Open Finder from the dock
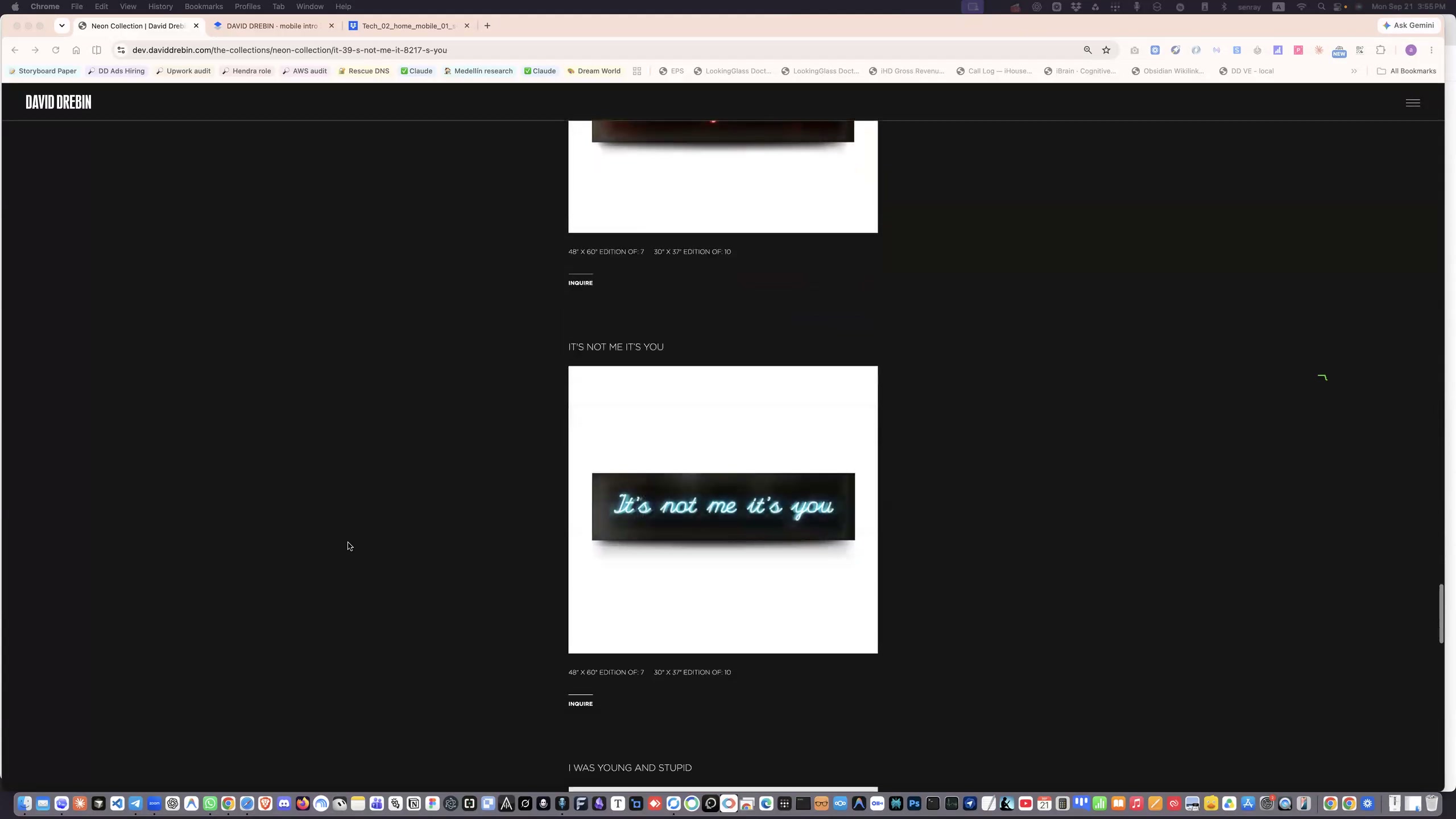Image resolution: width=1456 pixels, height=819 pixels. click(x=24, y=803)
